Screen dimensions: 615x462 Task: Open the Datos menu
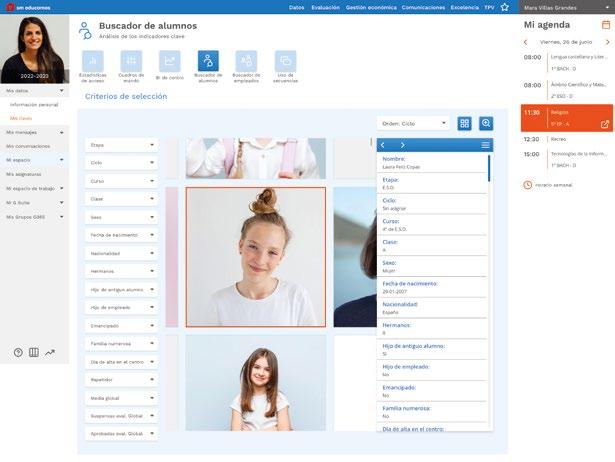click(297, 7)
